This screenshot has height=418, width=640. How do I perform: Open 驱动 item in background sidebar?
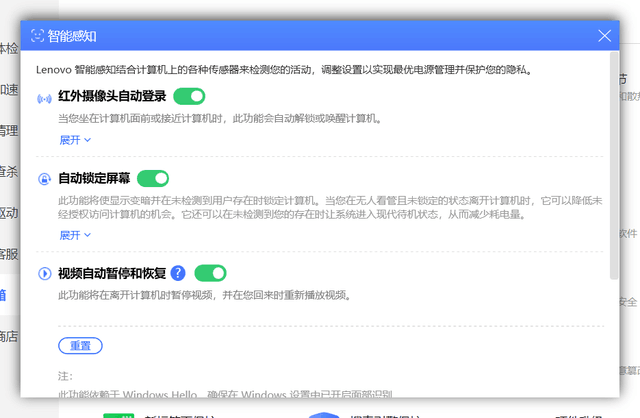(x=9, y=213)
